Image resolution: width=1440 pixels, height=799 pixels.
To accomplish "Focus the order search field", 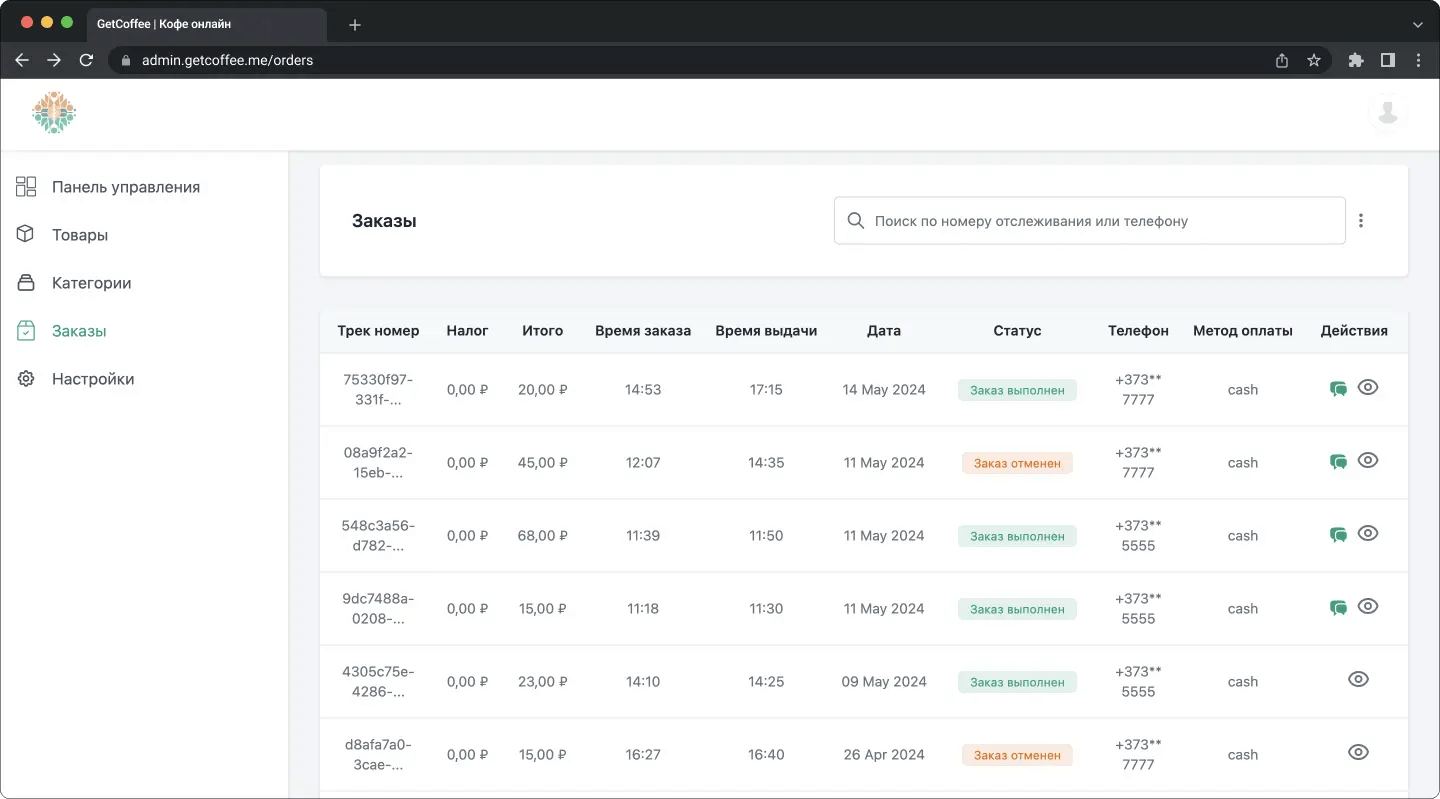I will pyautogui.click(x=1090, y=221).
